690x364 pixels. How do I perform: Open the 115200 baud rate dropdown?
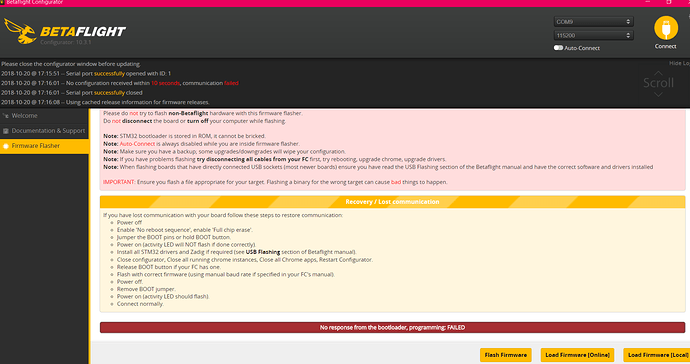click(x=593, y=35)
